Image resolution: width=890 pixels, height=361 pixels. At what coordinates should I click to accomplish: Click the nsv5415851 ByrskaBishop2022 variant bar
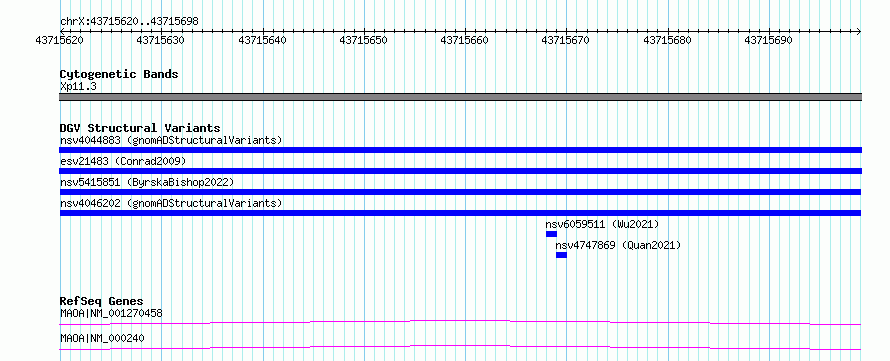coord(460,192)
